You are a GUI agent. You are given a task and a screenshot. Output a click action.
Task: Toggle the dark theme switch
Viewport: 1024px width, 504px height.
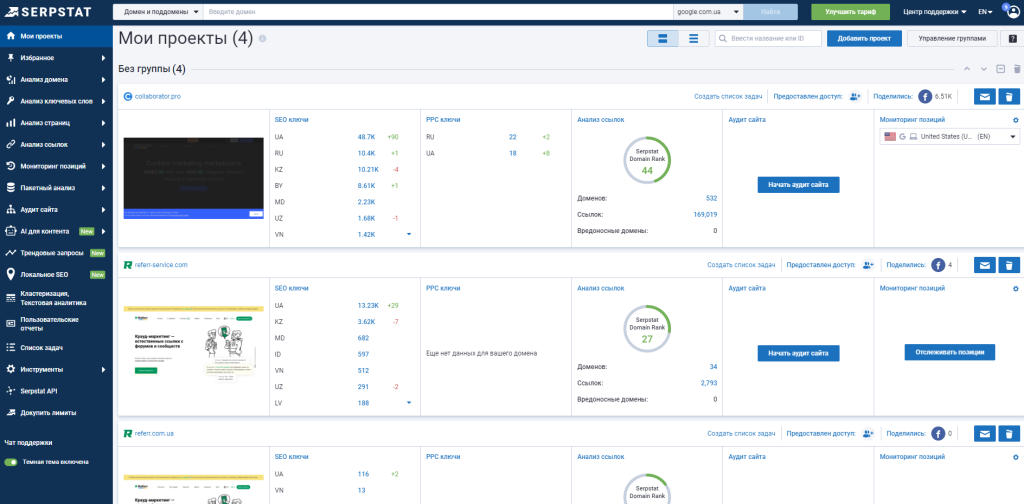pos(11,462)
